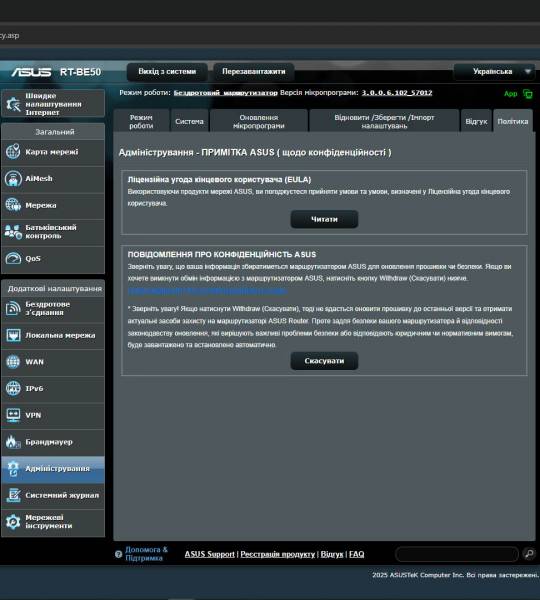Image resolution: width=540 pixels, height=600 pixels.
Task: Open Оновлення мікропрограми tab
Action: pyautogui.click(x=259, y=121)
